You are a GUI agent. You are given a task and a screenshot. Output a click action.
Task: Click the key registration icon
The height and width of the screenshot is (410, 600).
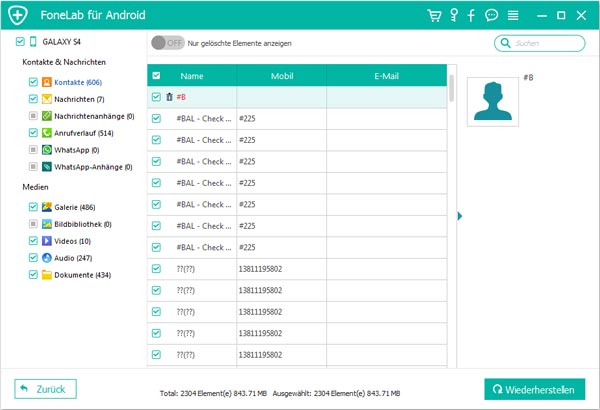[x=452, y=16]
